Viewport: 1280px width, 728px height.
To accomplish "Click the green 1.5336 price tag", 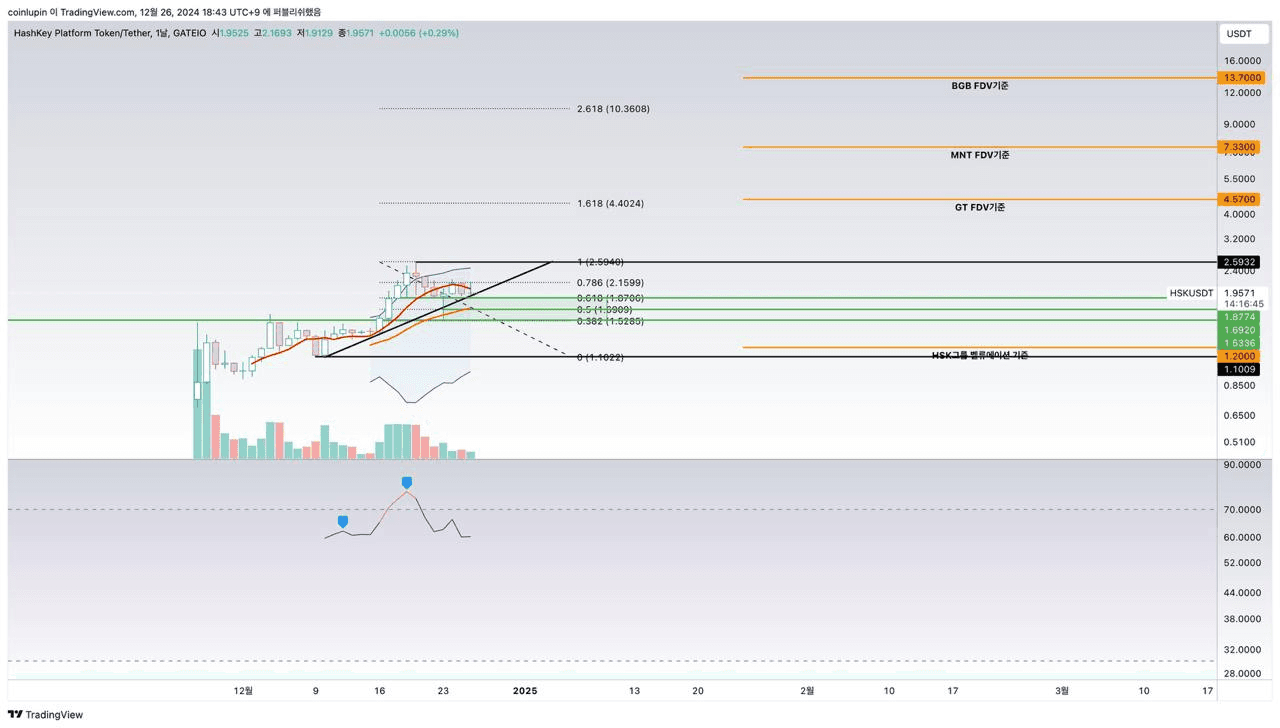I will click(1239, 343).
